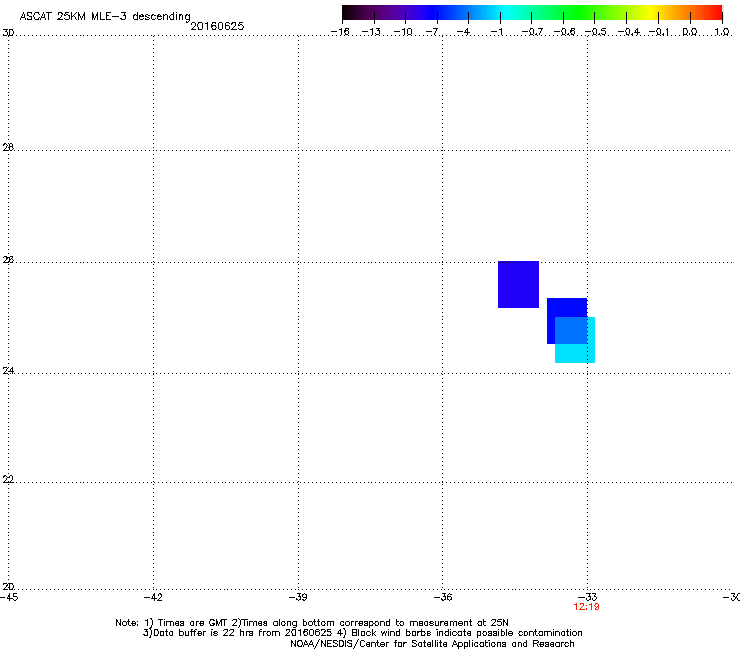Click the -0.4 label on the color scale
740x650 pixels.
pos(629,32)
